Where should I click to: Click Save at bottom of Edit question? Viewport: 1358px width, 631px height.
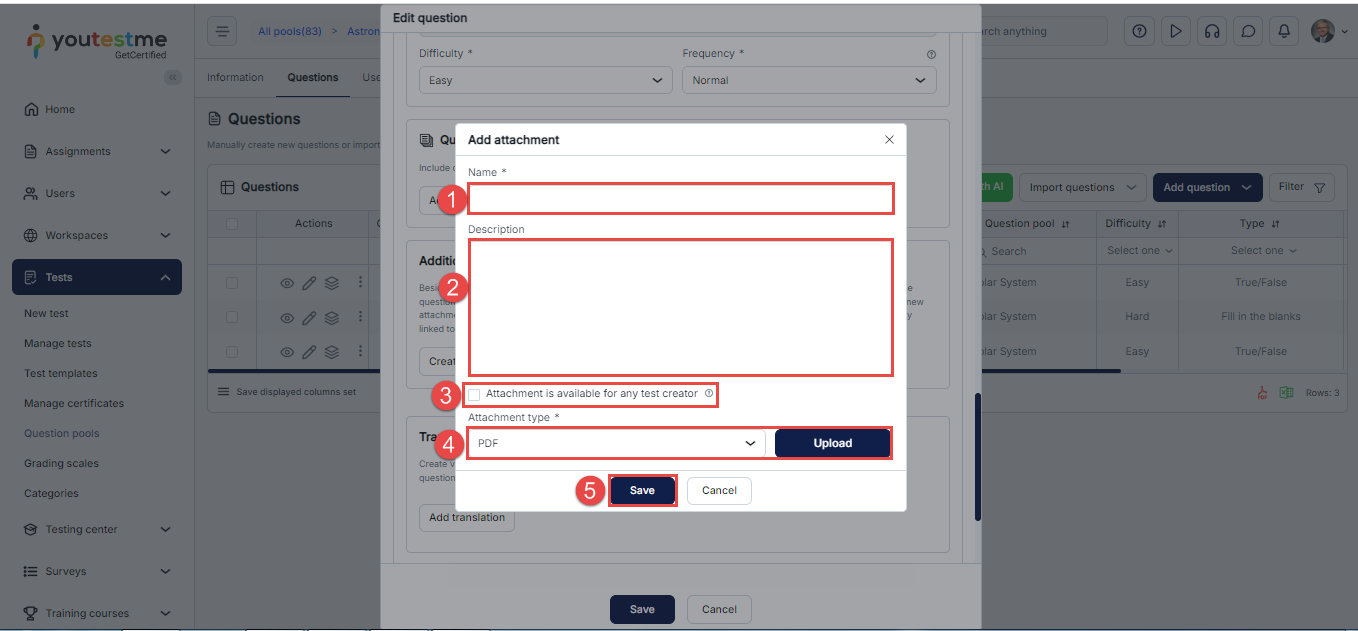642,610
